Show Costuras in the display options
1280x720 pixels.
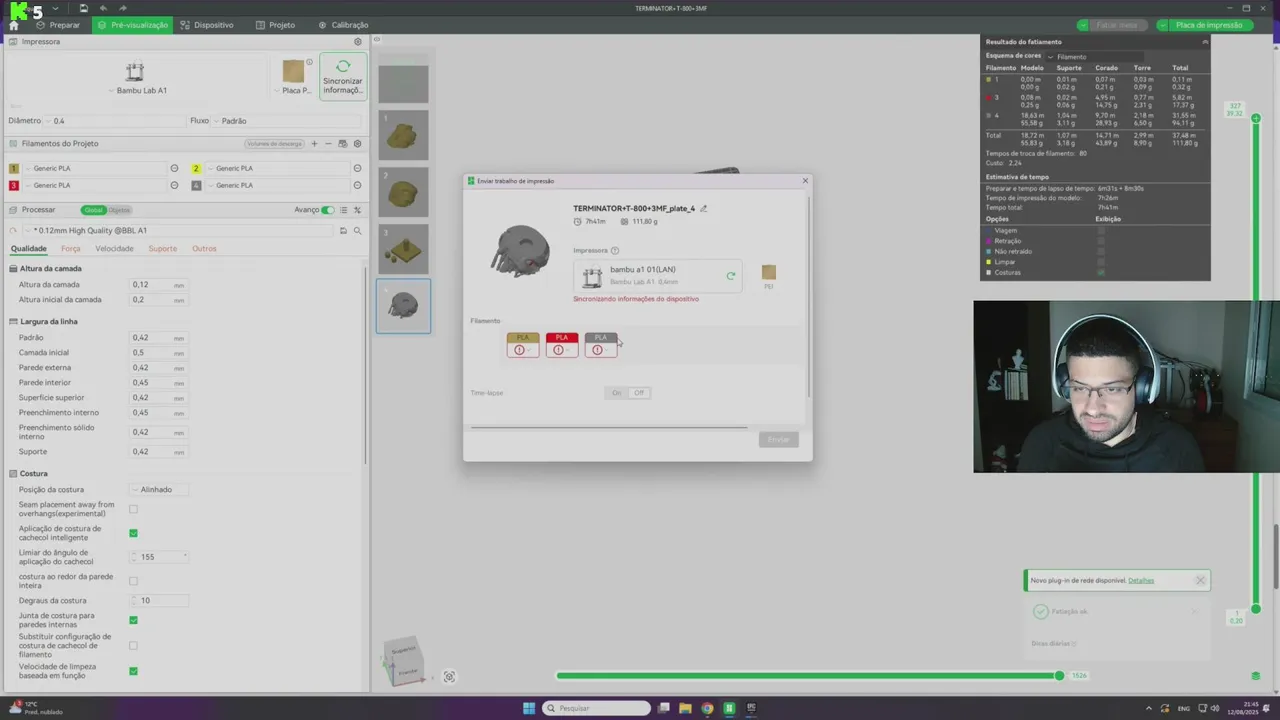pos(1101,272)
